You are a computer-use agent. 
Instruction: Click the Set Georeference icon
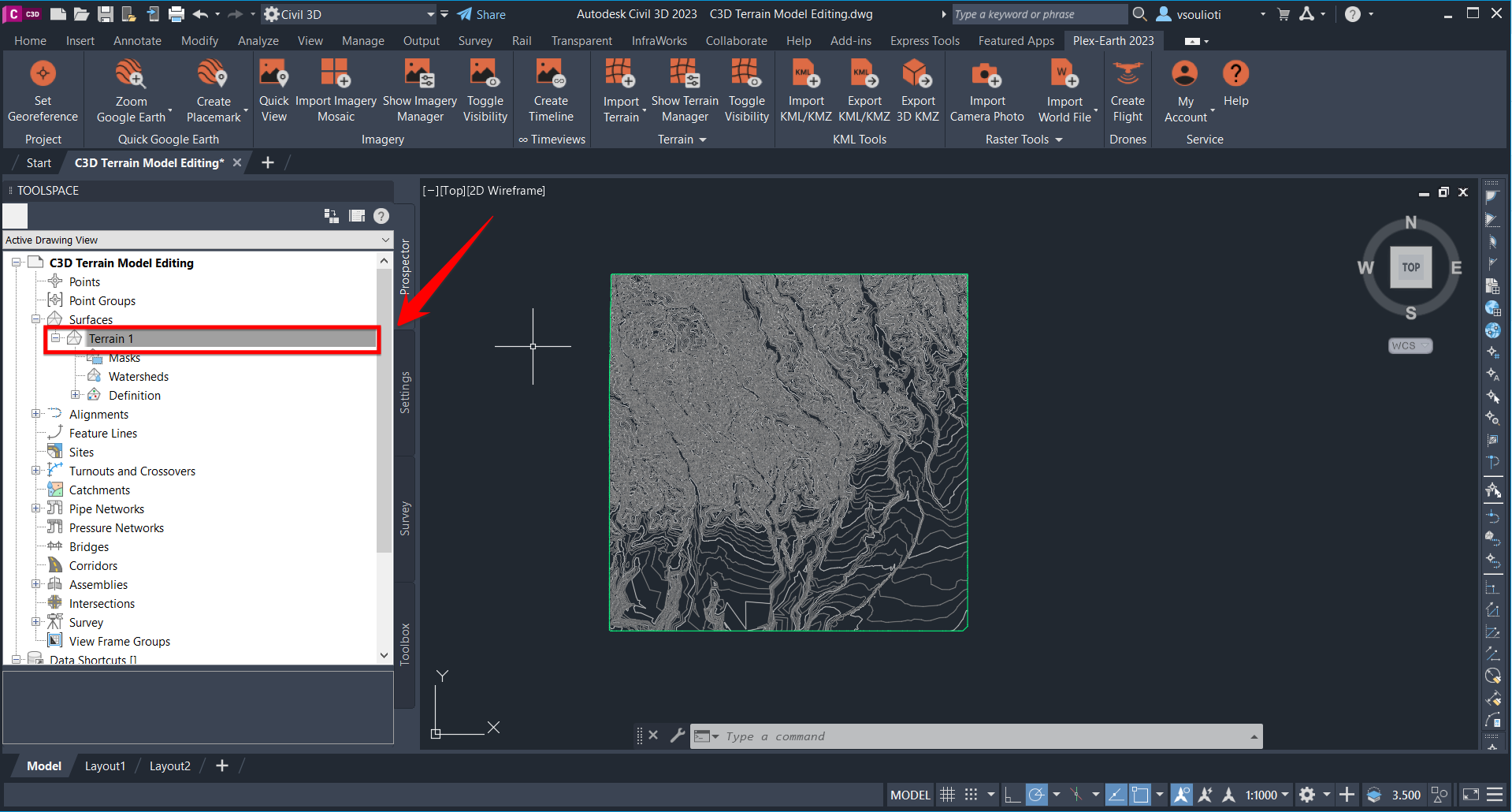(x=43, y=74)
